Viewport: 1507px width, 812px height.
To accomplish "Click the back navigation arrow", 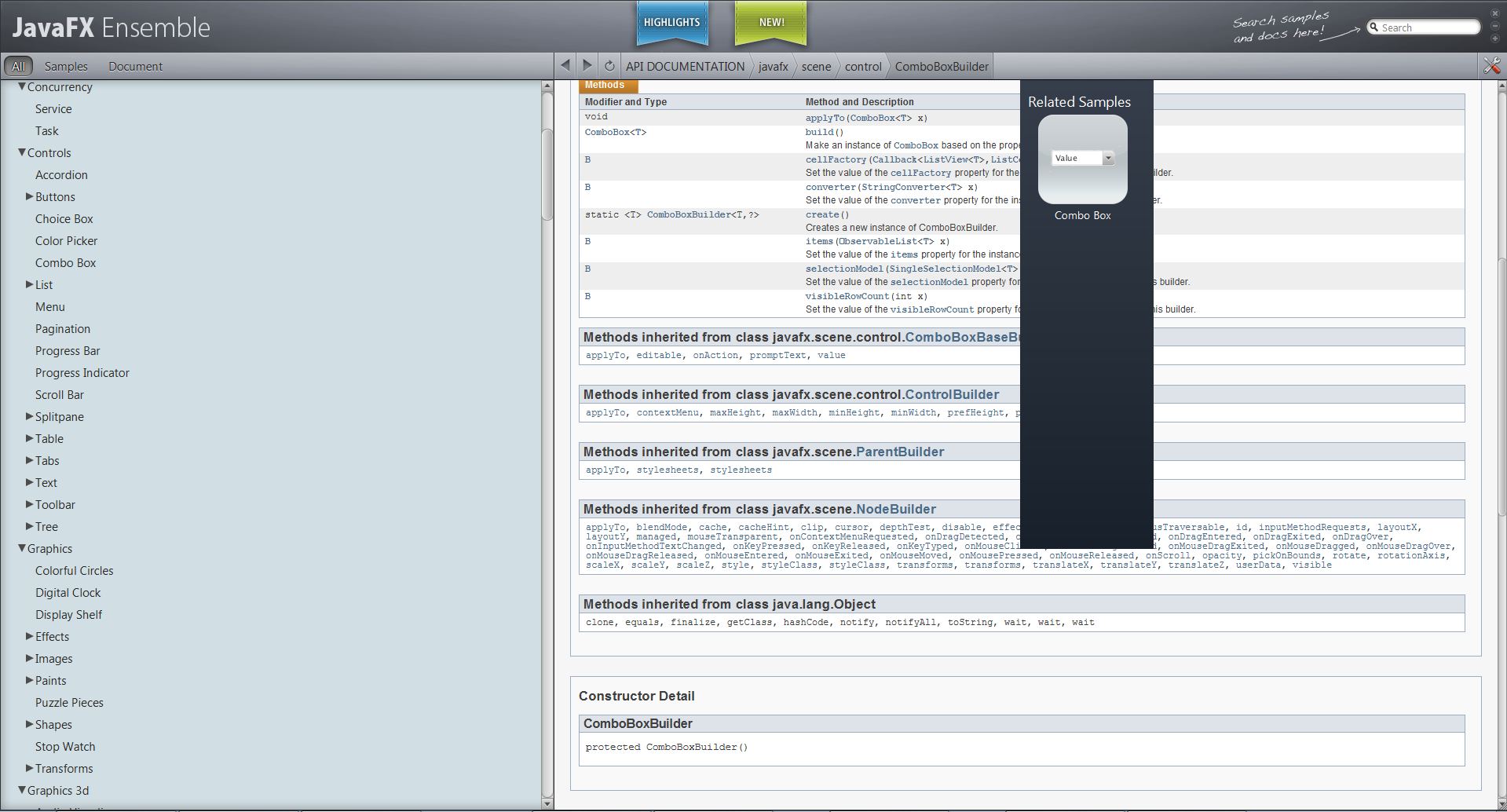I will (565, 66).
